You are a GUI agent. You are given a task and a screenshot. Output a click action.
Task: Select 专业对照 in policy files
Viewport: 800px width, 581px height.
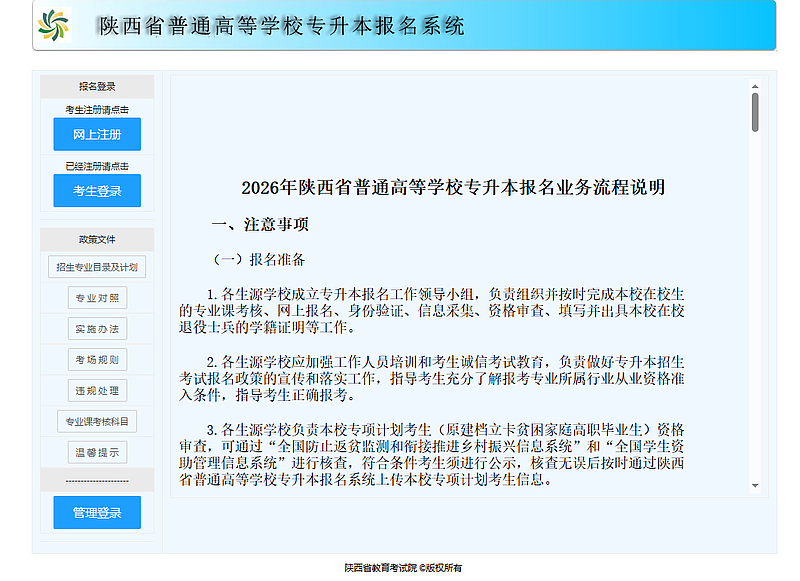pos(97,298)
